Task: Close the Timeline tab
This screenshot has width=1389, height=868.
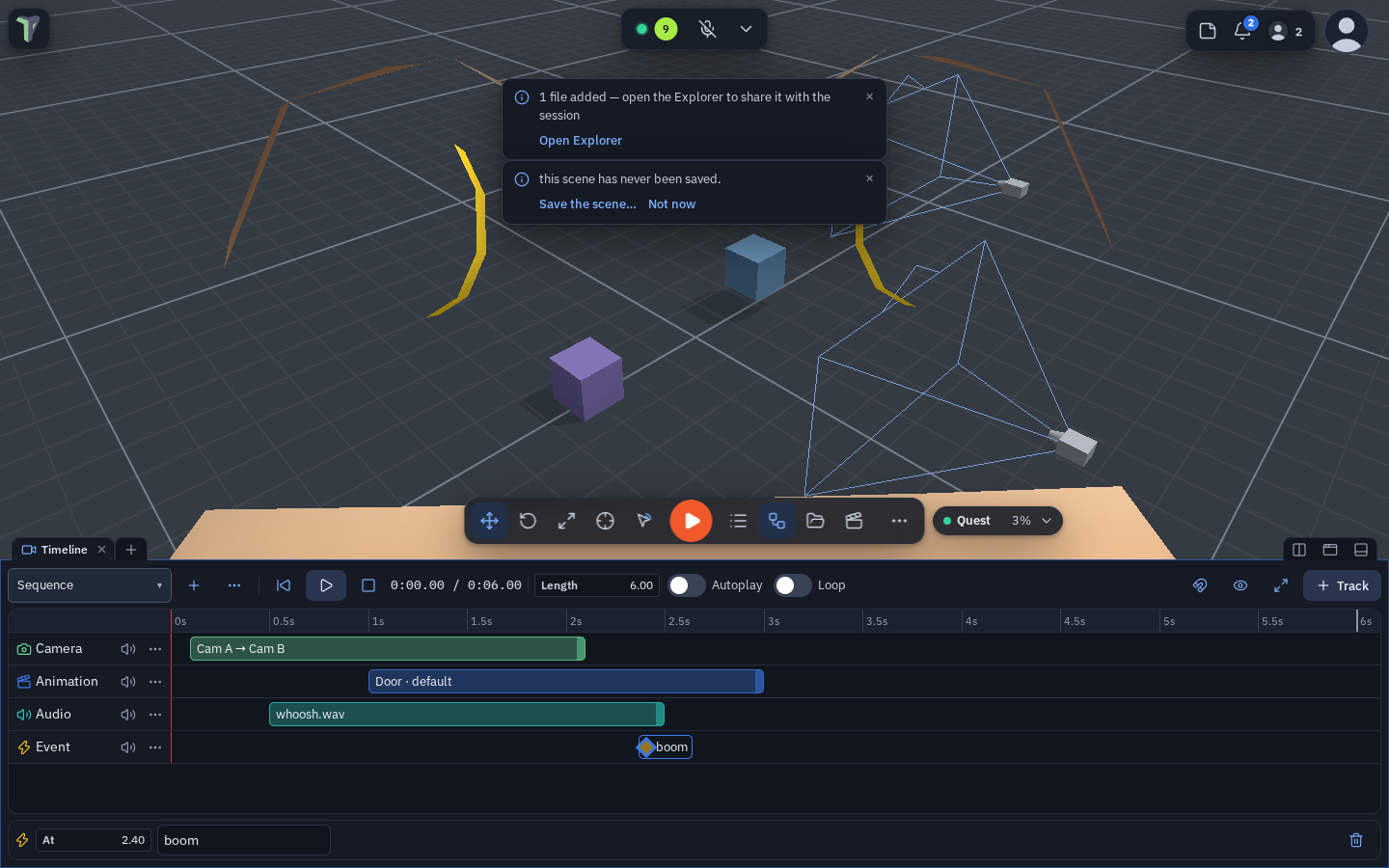Action: click(101, 550)
